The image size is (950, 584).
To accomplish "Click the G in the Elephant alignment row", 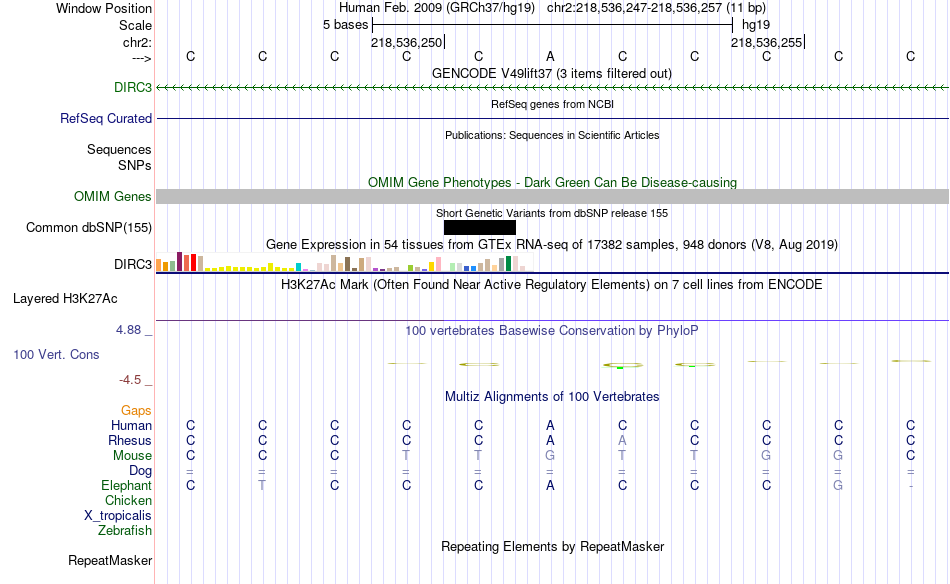I will pos(838,485).
